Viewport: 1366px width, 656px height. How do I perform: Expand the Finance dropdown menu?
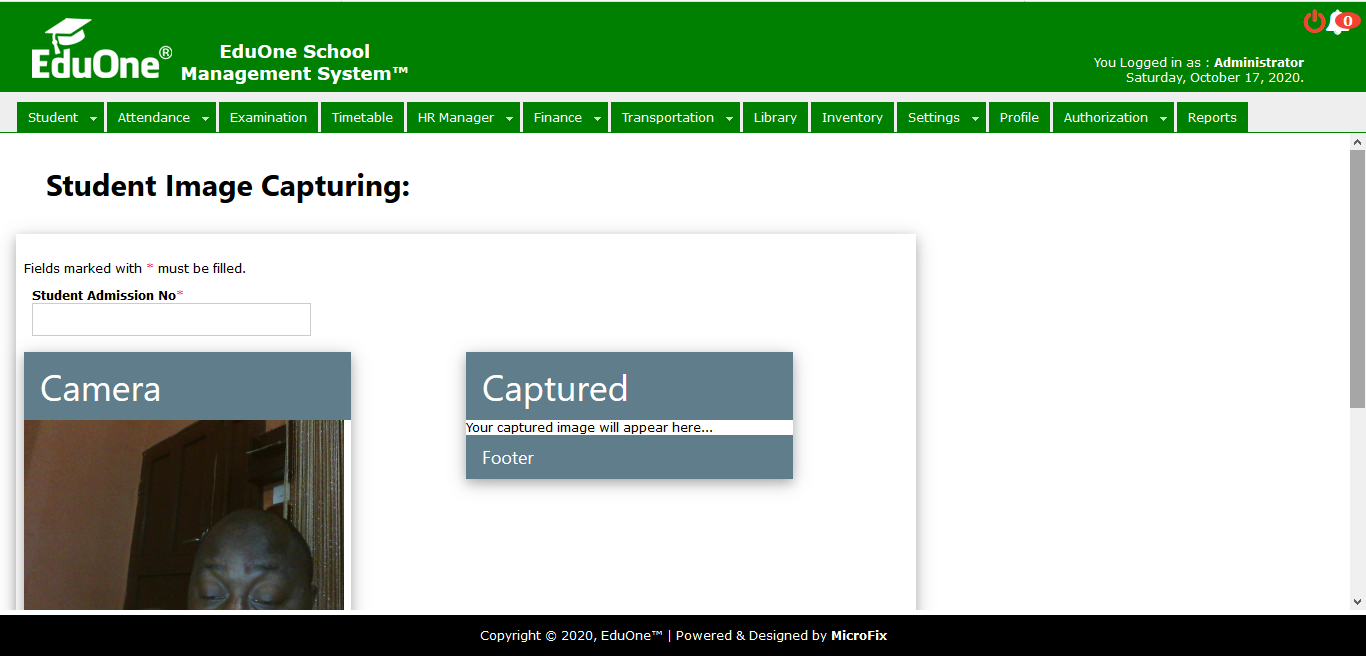tap(597, 118)
